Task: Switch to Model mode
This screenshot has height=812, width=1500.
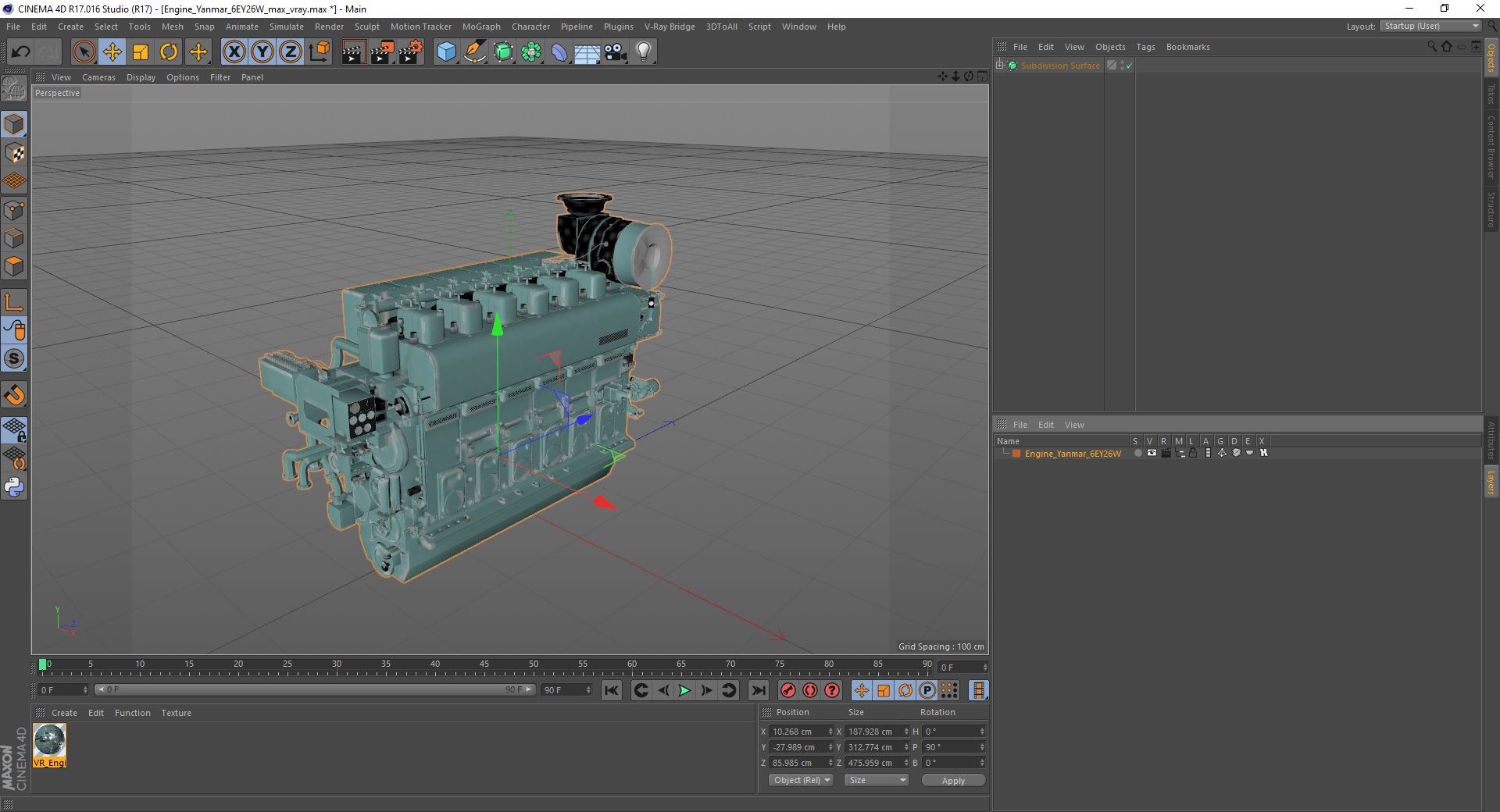Action: pyautogui.click(x=14, y=124)
